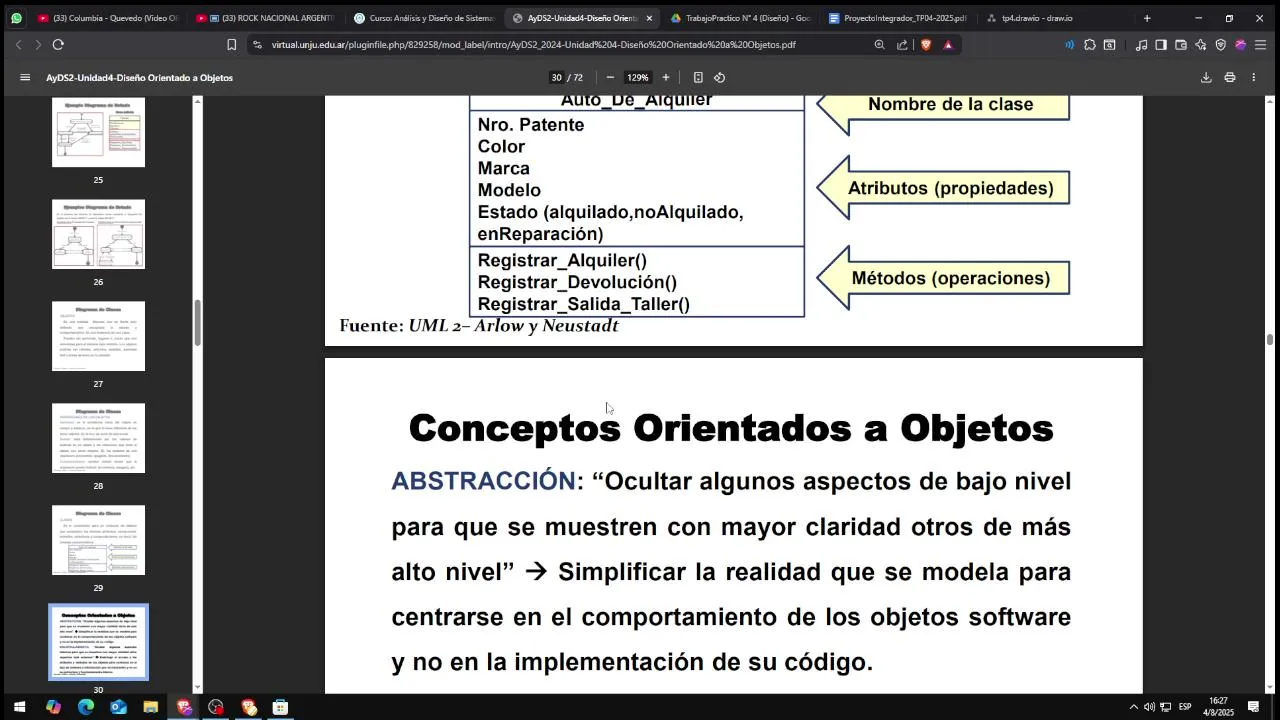1280x720 pixels.
Task: Select page 25 thumbnail
Action: [x=98, y=132]
